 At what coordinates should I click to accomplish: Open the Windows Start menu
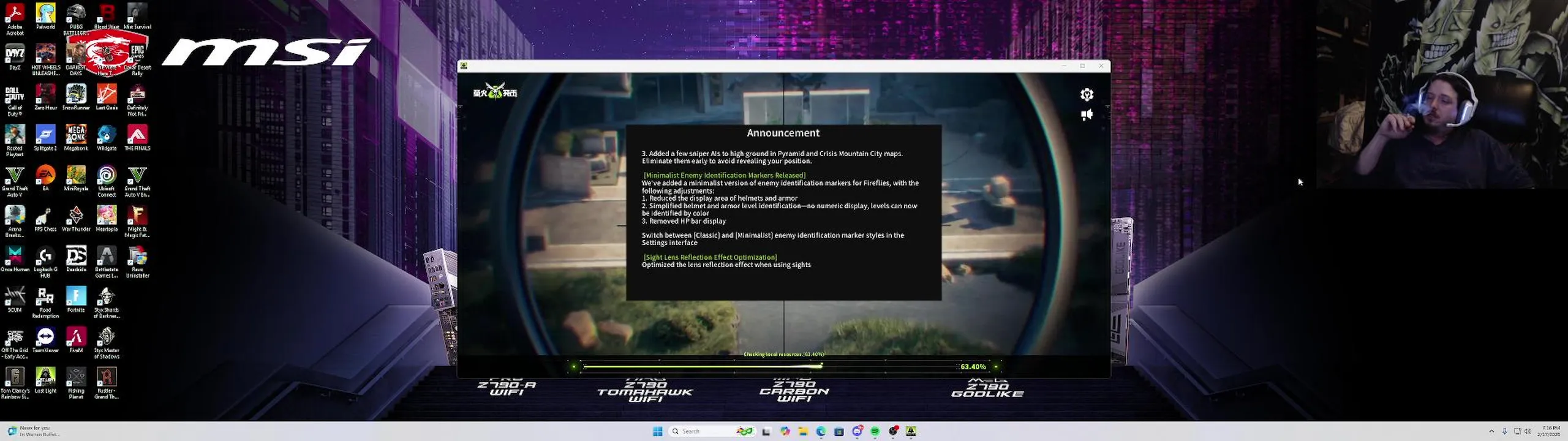(658, 431)
